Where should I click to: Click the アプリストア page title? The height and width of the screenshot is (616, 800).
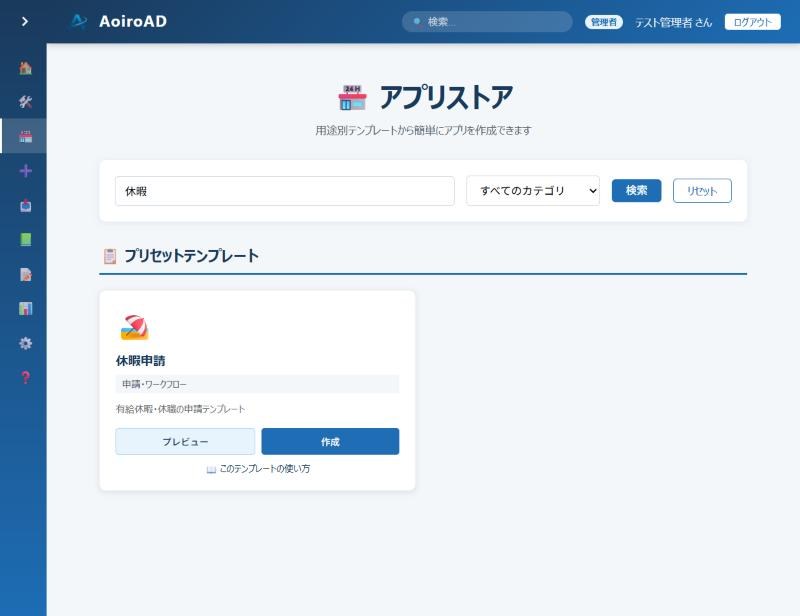(446, 97)
